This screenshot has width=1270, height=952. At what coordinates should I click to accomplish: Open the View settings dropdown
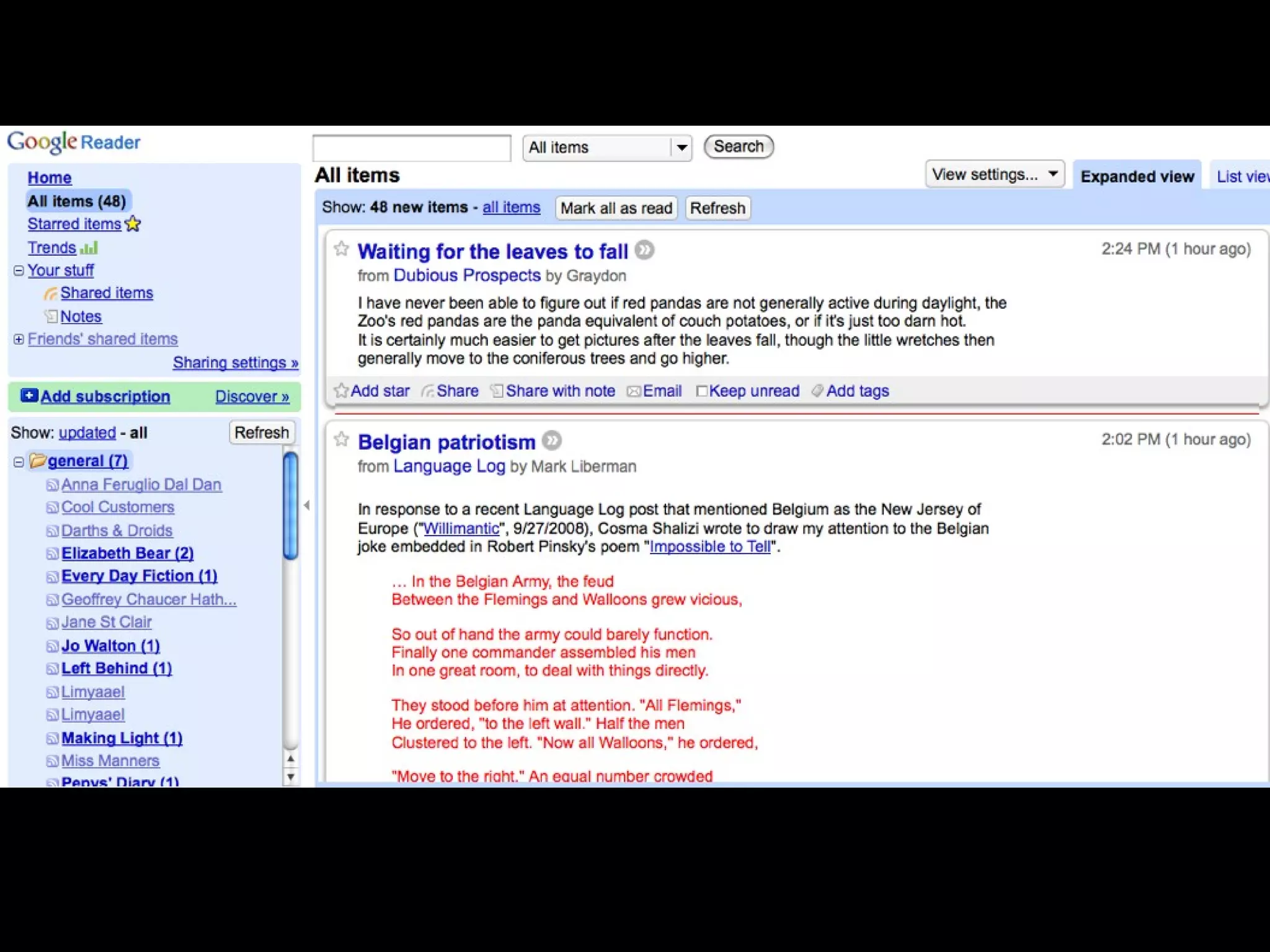tap(994, 175)
